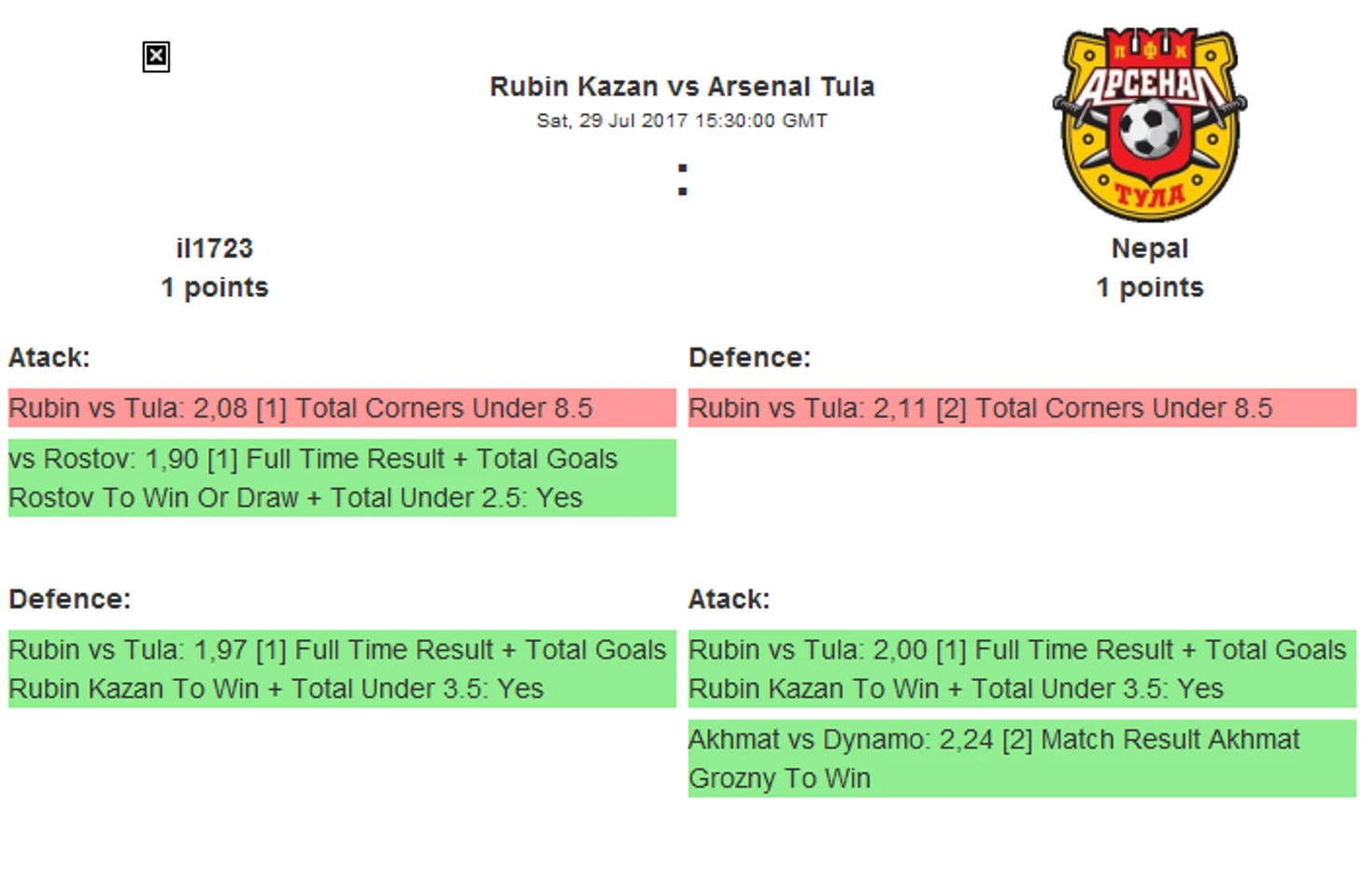The width and height of the screenshot is (1364, 896).
Task: Click the right column Atack heading
Action: (729, 599)
